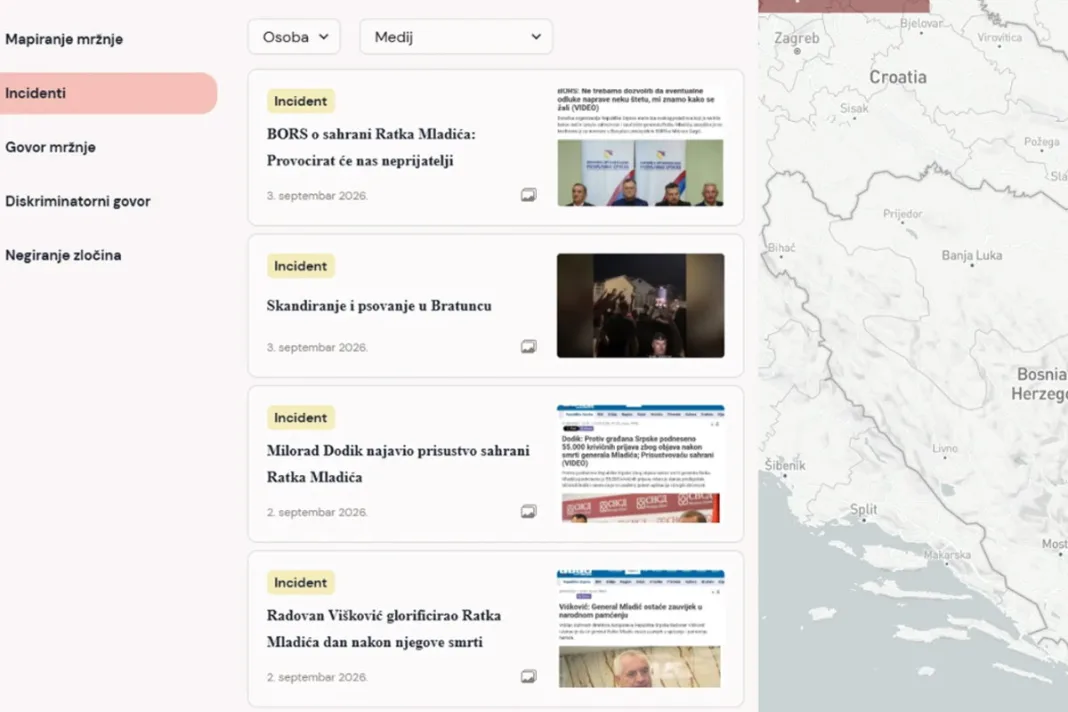The height and width of the screenshot is (712, 1068).
Task: Open Diskriminatorni govor section
Action: [x=78, y=201]
